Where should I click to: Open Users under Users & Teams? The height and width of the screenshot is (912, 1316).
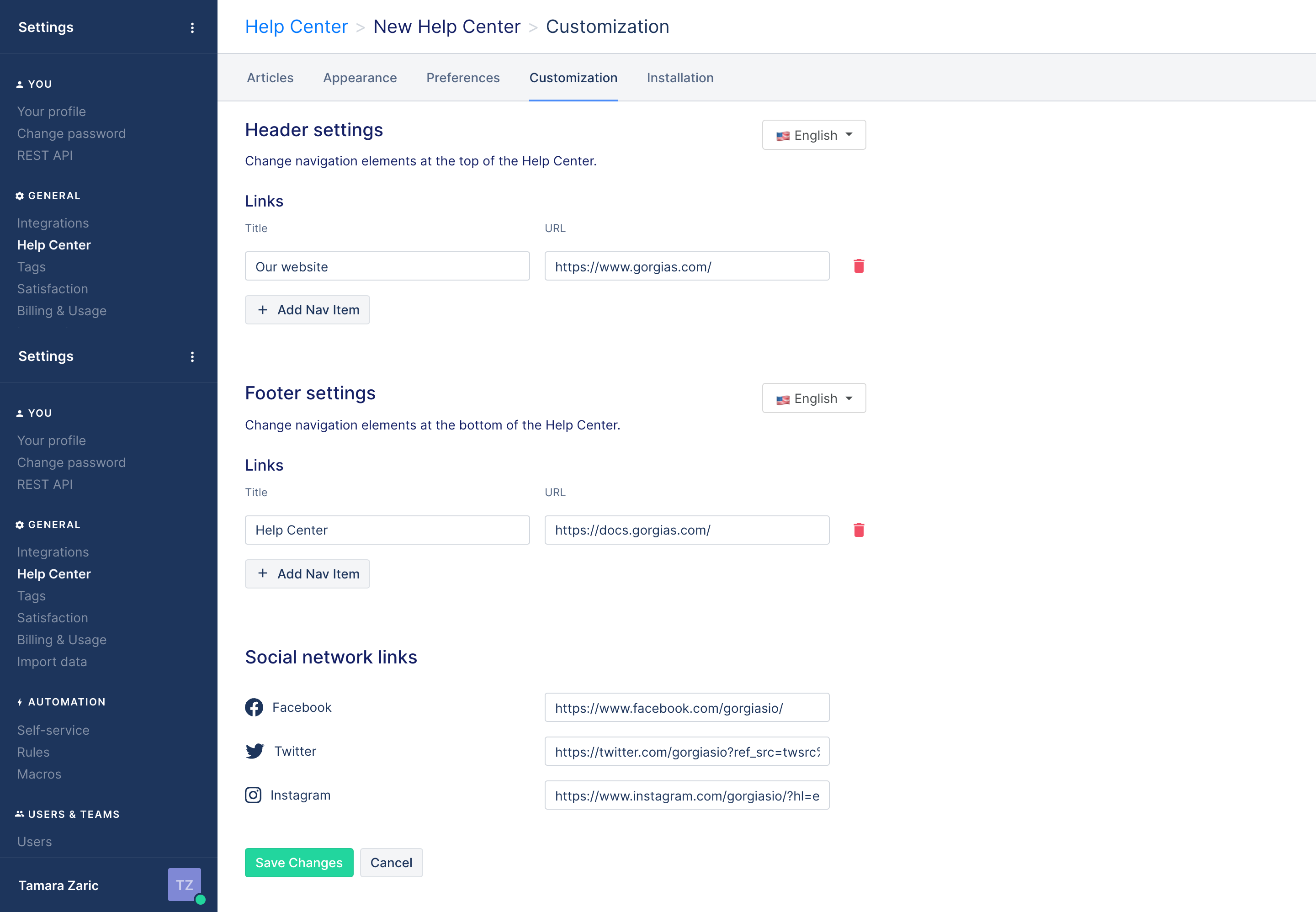click(x=34, y=842)
